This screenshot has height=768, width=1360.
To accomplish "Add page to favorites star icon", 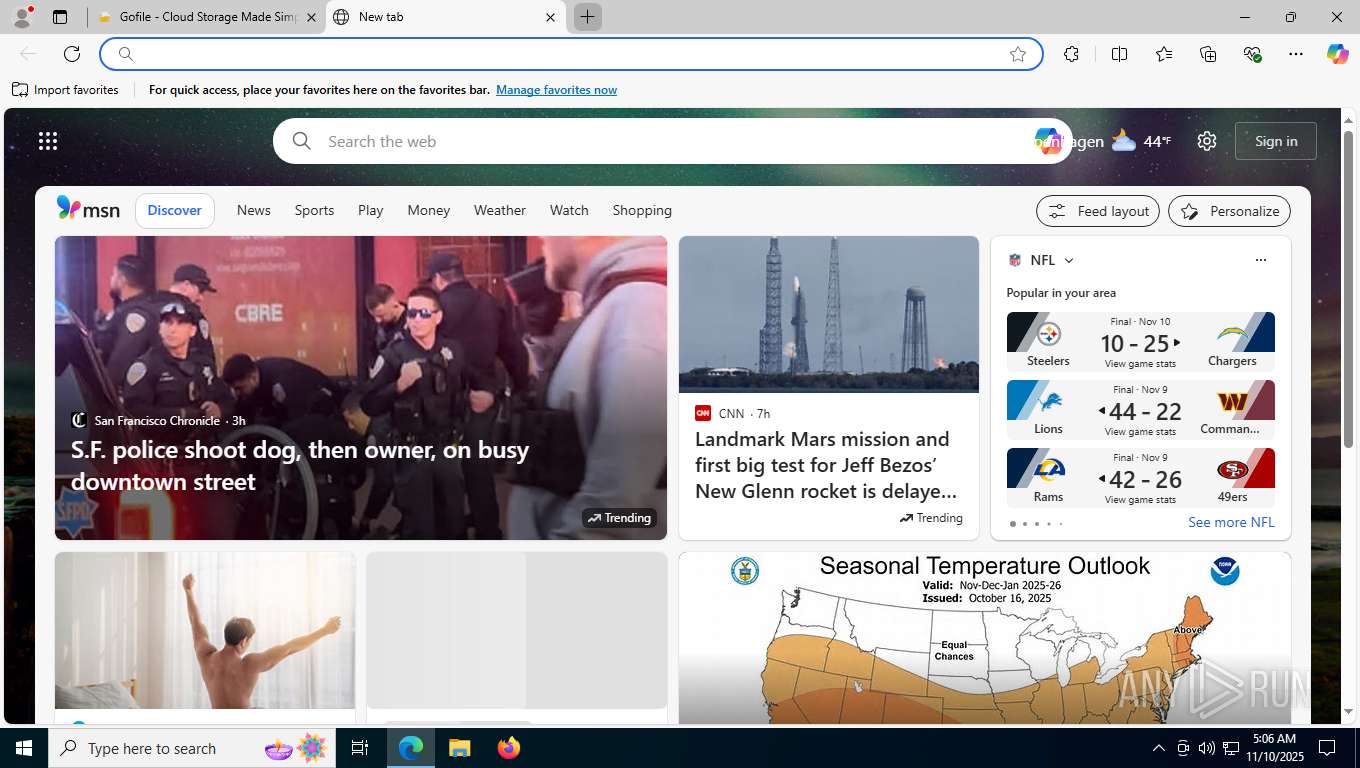I will point(1018,54).
